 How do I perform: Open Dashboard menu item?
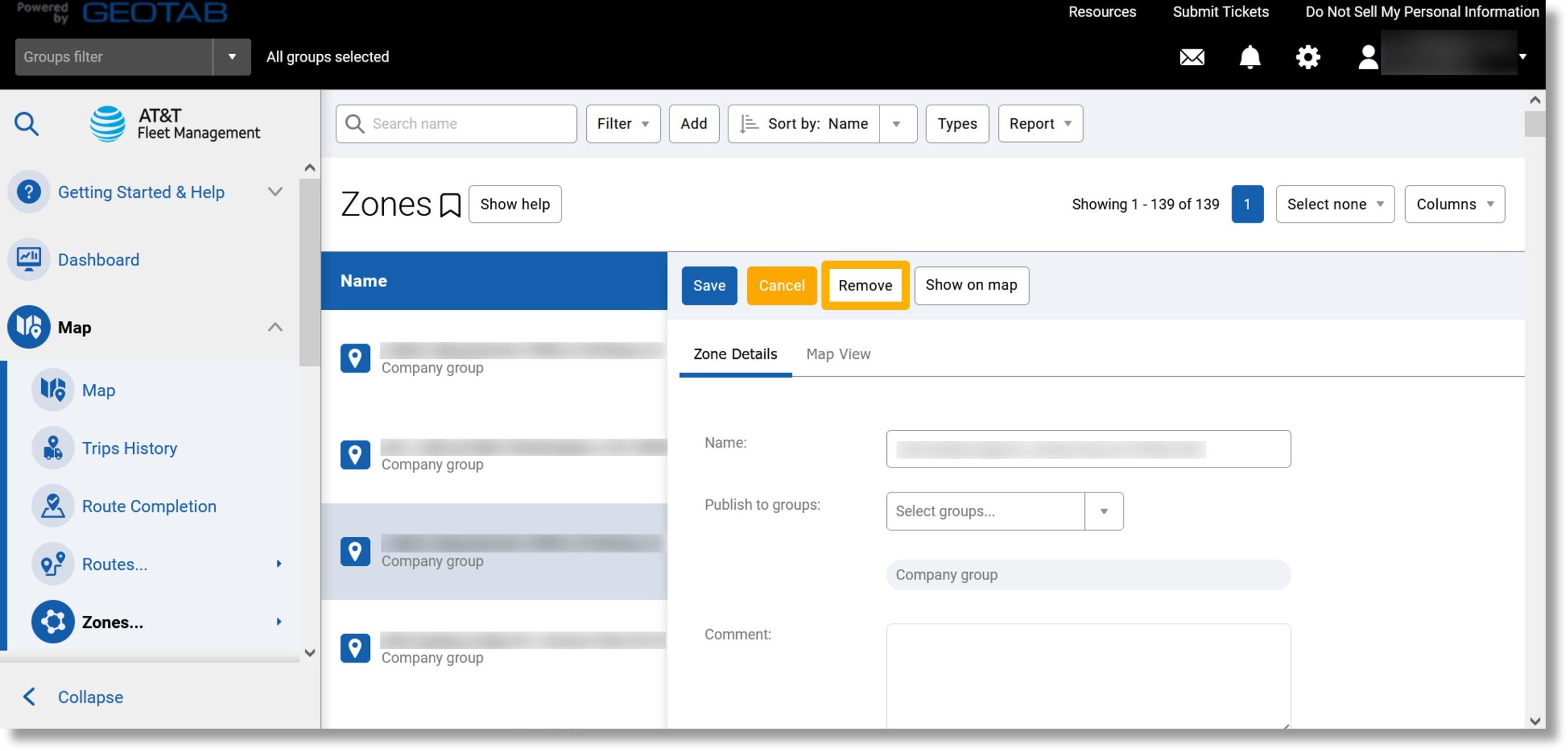(99, 259)
